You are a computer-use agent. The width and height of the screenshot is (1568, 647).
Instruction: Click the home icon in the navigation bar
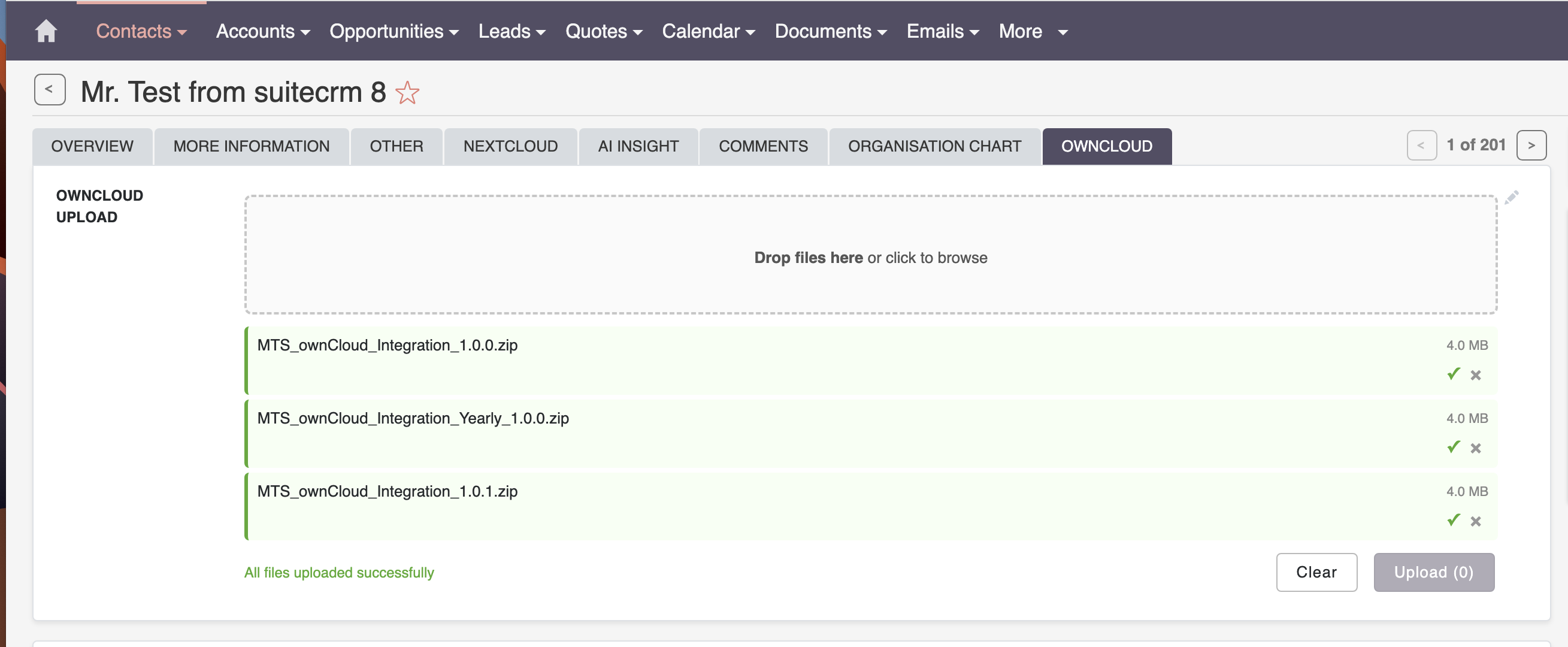tap(47, 31)
